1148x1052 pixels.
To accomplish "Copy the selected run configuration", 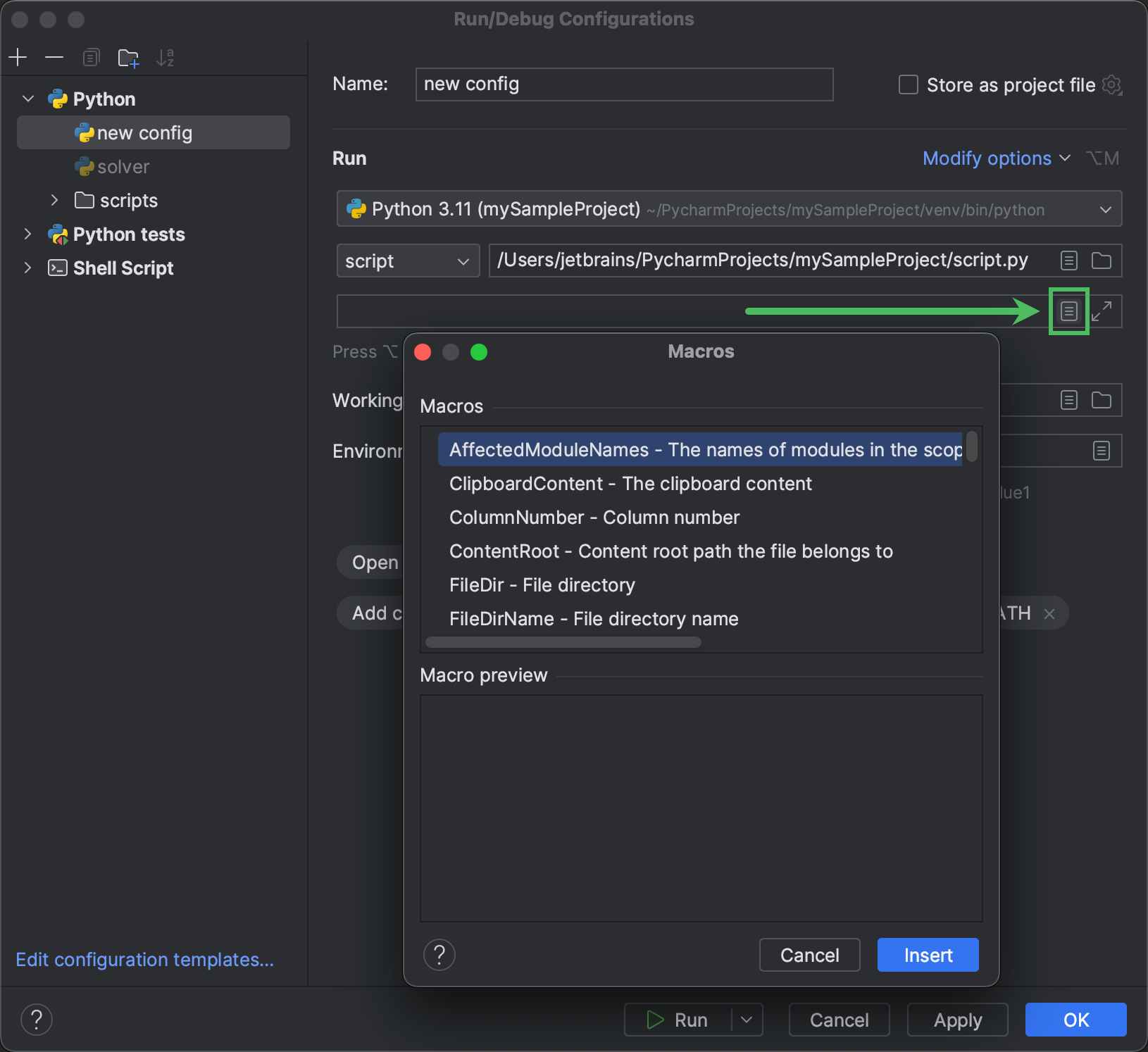I will [x=92, y=57].
